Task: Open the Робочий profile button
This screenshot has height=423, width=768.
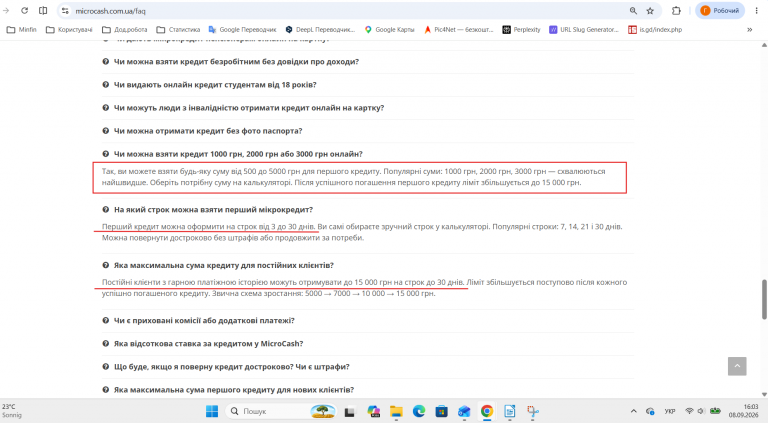Action: [720, 11]
